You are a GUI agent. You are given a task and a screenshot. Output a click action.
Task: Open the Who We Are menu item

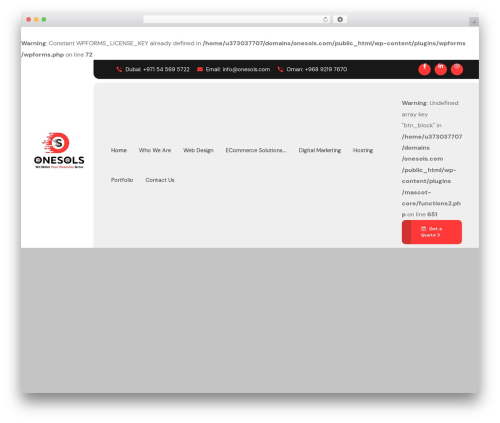click(155, 150)
